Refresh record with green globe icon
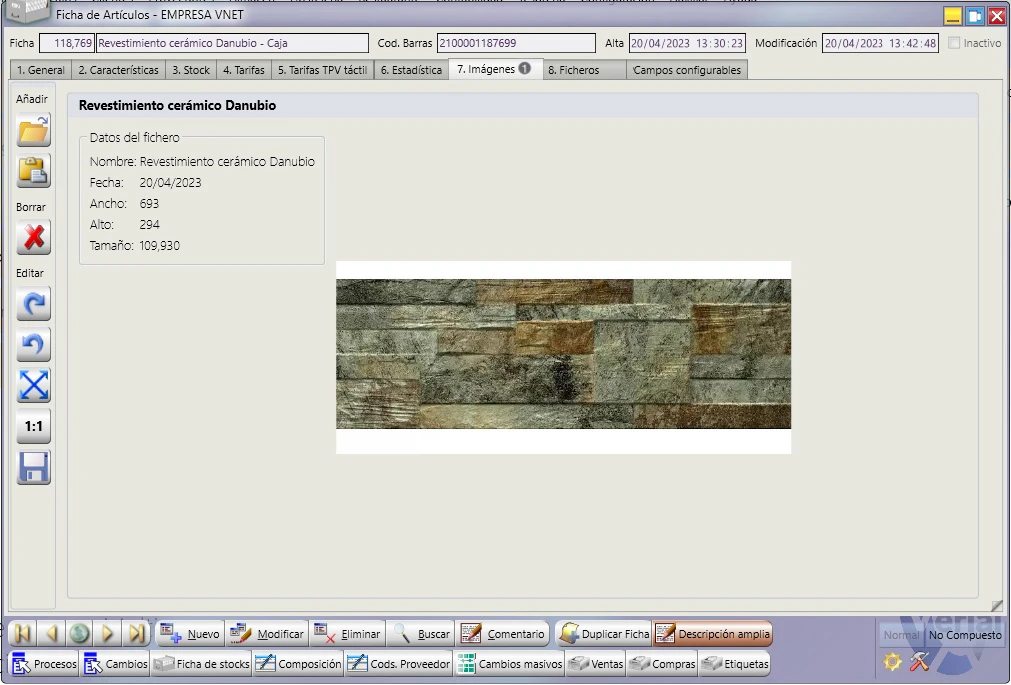This screenshot has height=685, width=1011. click(79, 634)
